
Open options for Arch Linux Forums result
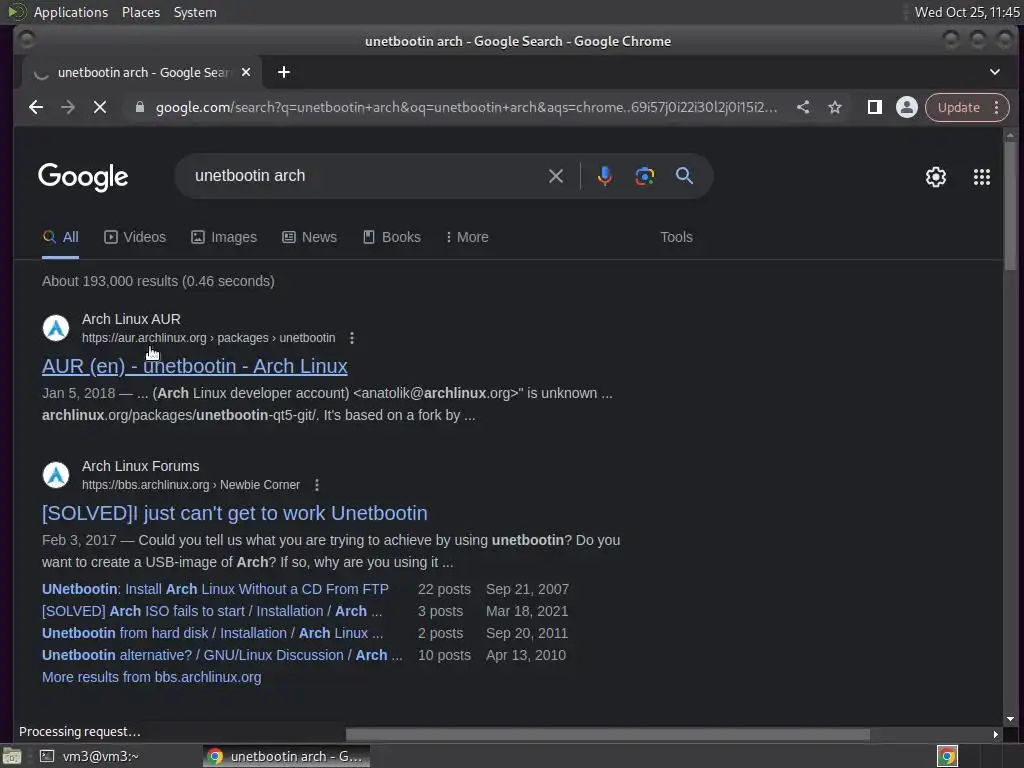click(317, 485)
